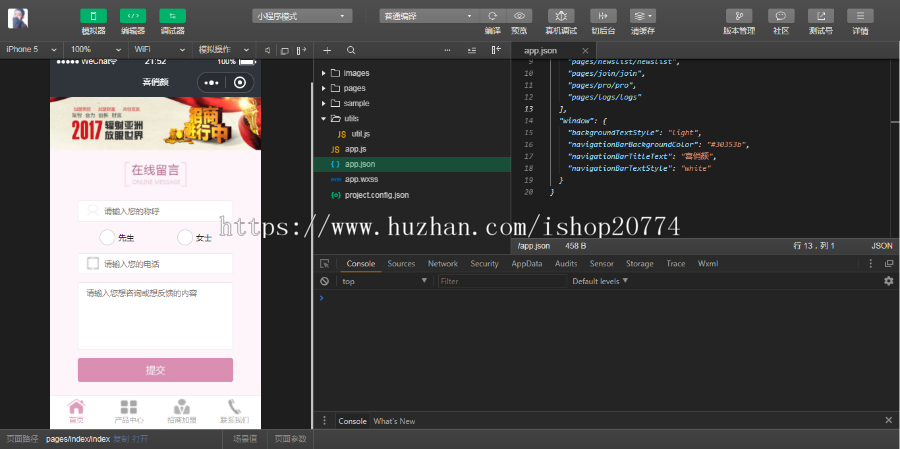Click the phone number input field

pyautogui.click(x=156, y=264)
